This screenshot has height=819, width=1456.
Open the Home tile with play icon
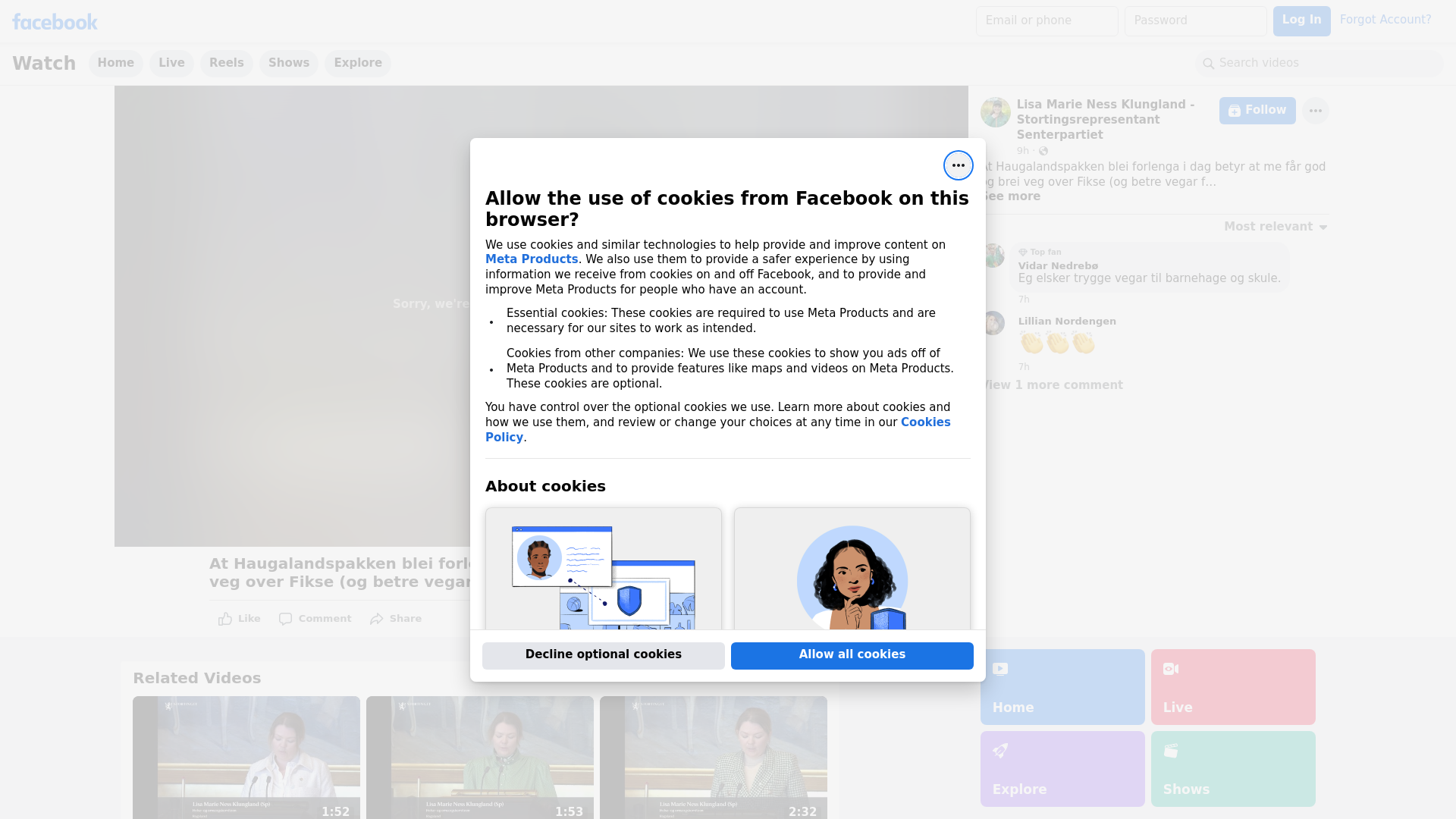[x=1062, y=687]
